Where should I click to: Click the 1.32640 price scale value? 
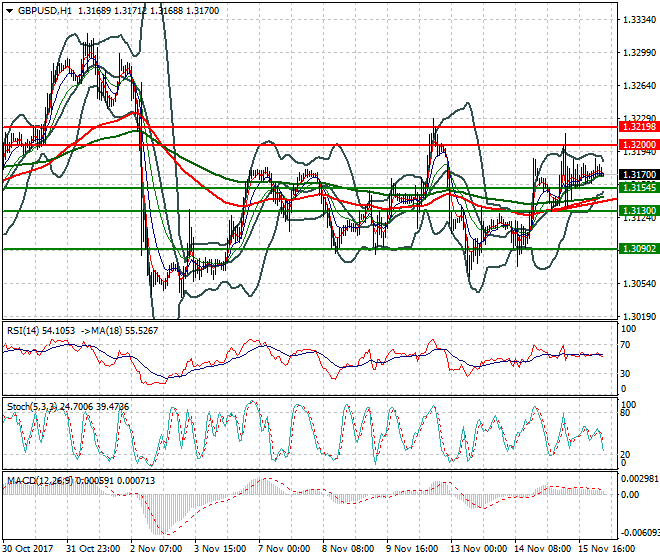(x=639, y=86)
